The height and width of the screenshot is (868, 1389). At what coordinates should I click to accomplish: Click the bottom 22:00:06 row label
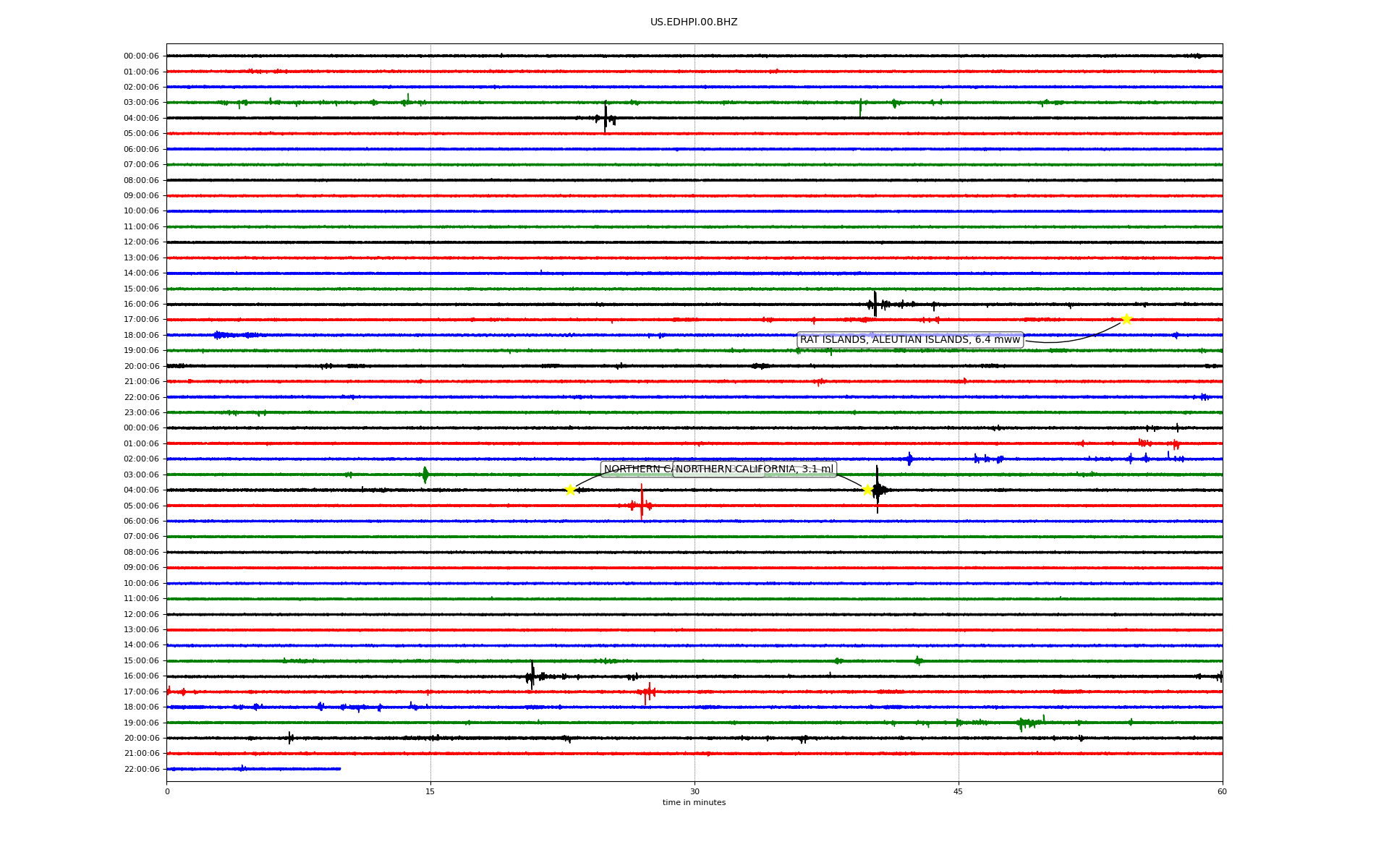(x=141, y=769)
